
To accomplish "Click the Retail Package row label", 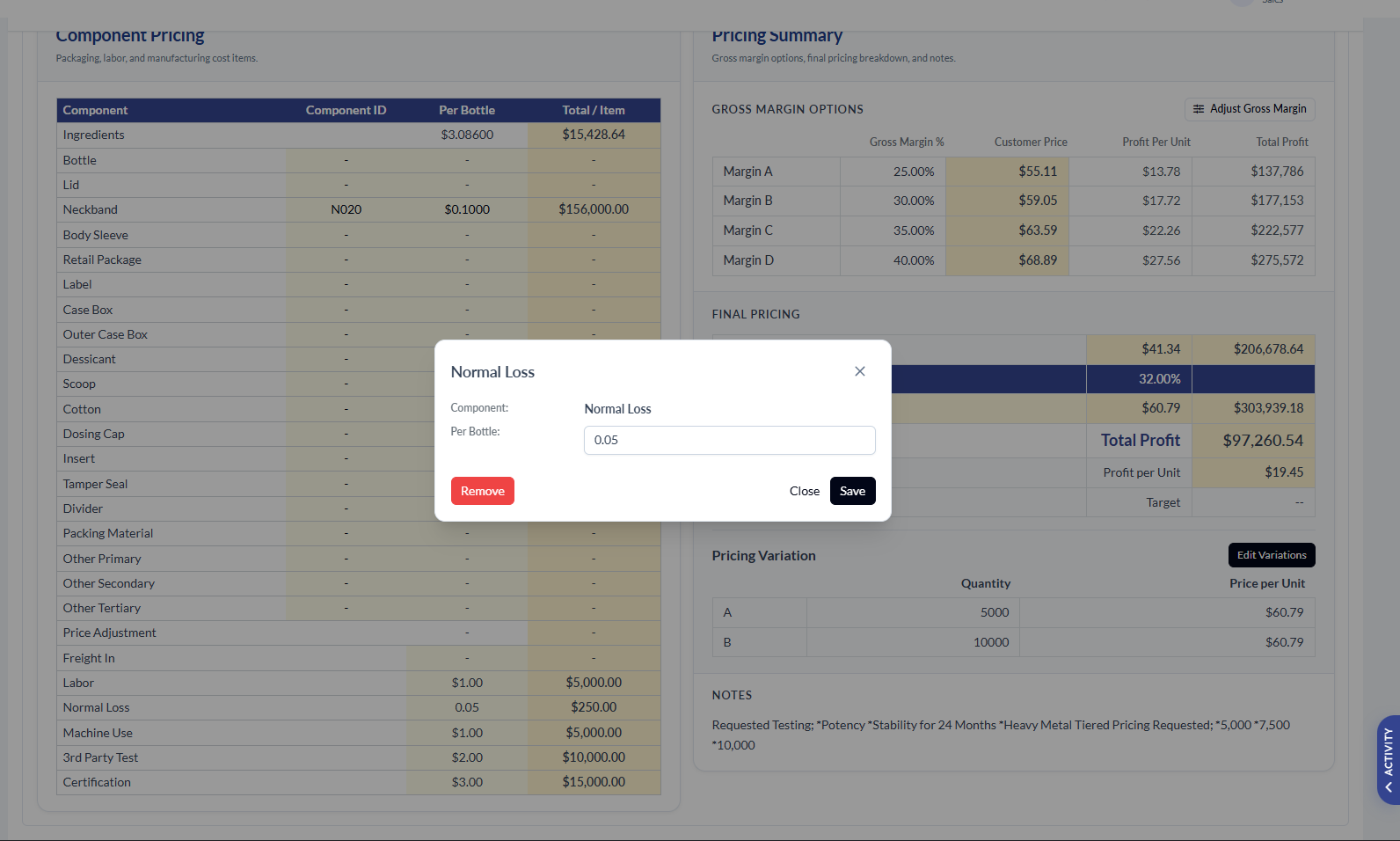I will [102, 260].
